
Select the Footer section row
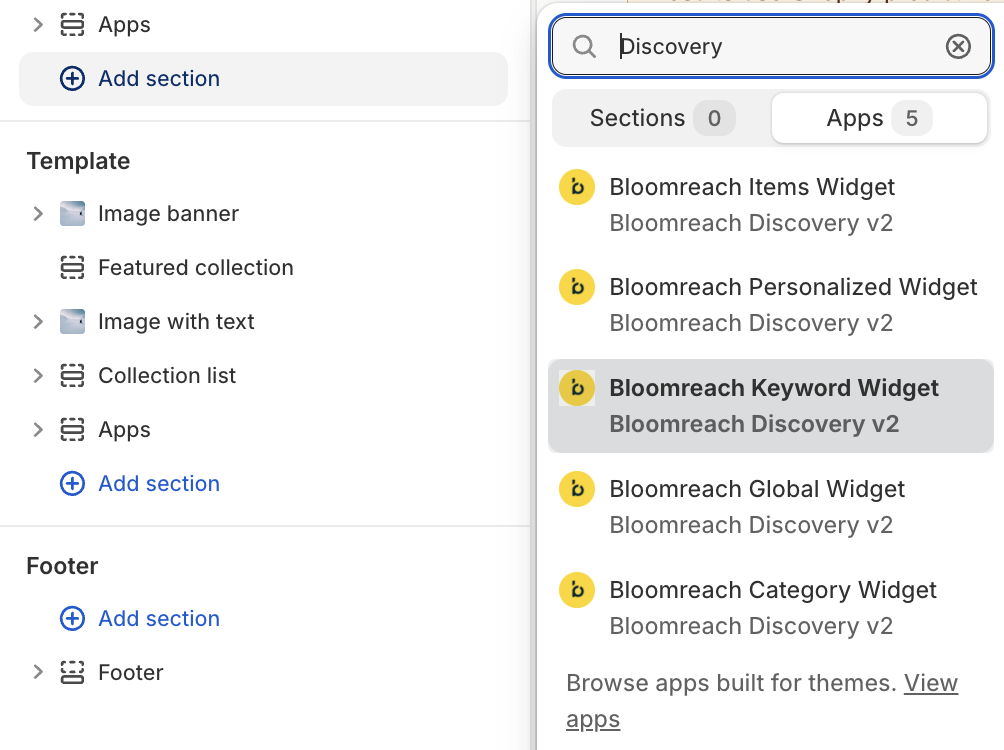tap(263, 673)
